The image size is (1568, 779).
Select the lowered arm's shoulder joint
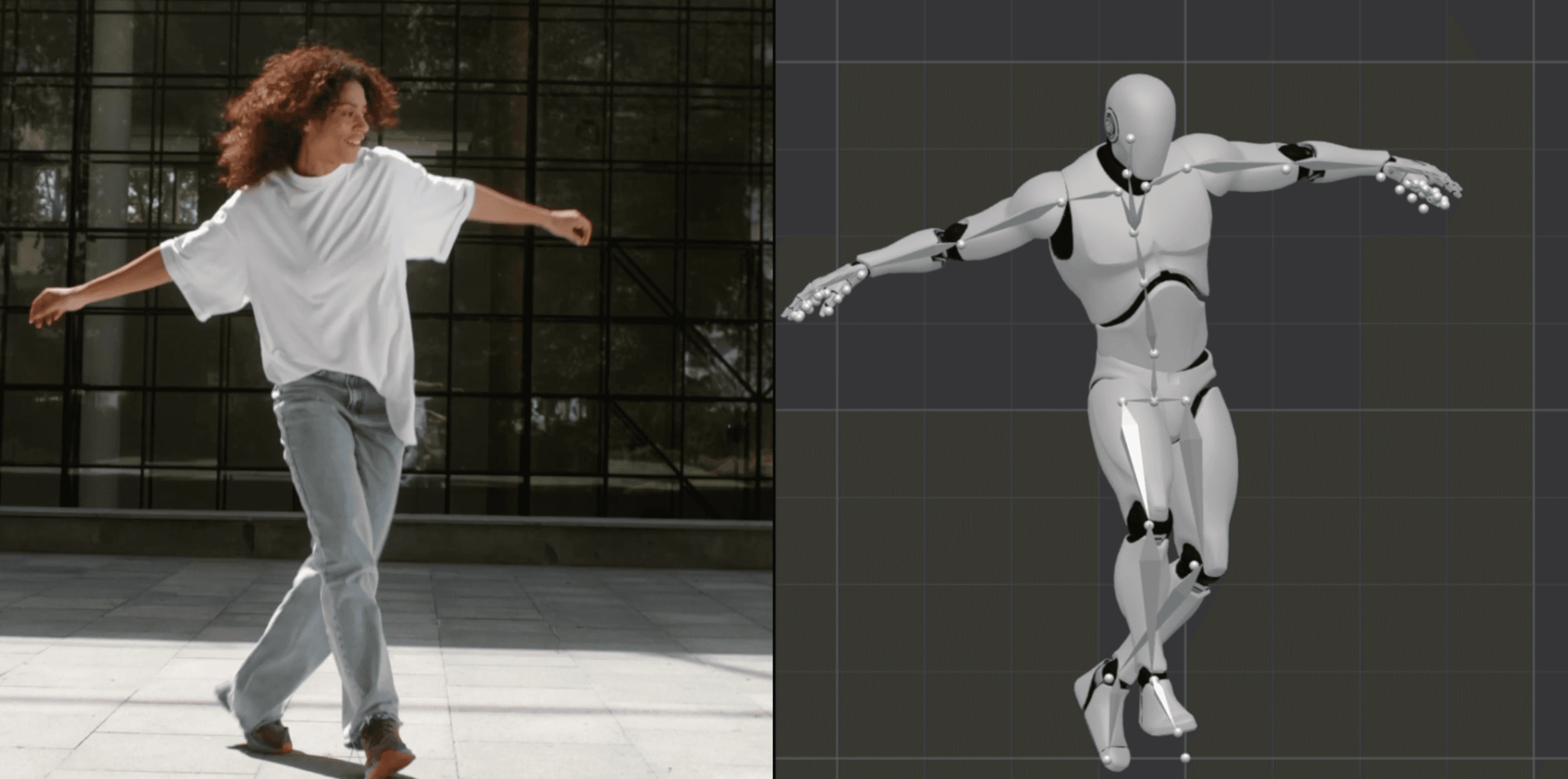(1062, 200)
